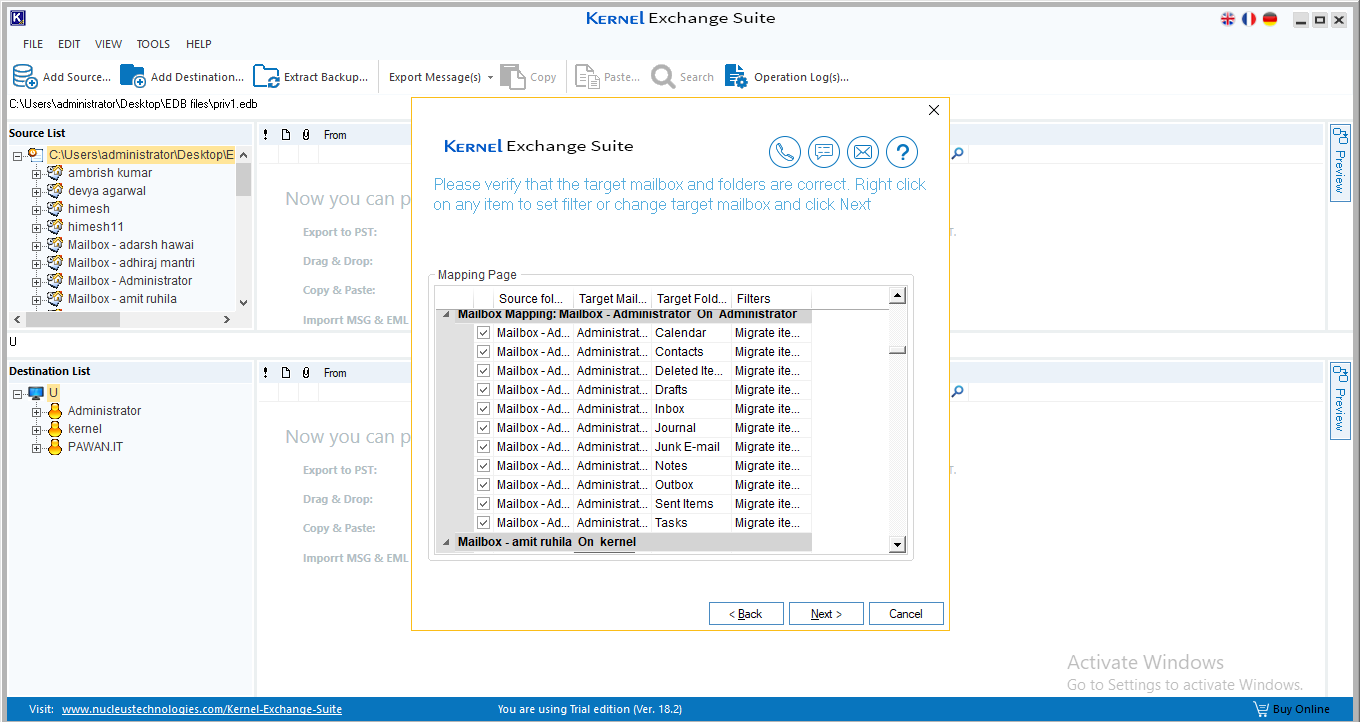Click the search magnifier in source message header

(x=957, y=154)
